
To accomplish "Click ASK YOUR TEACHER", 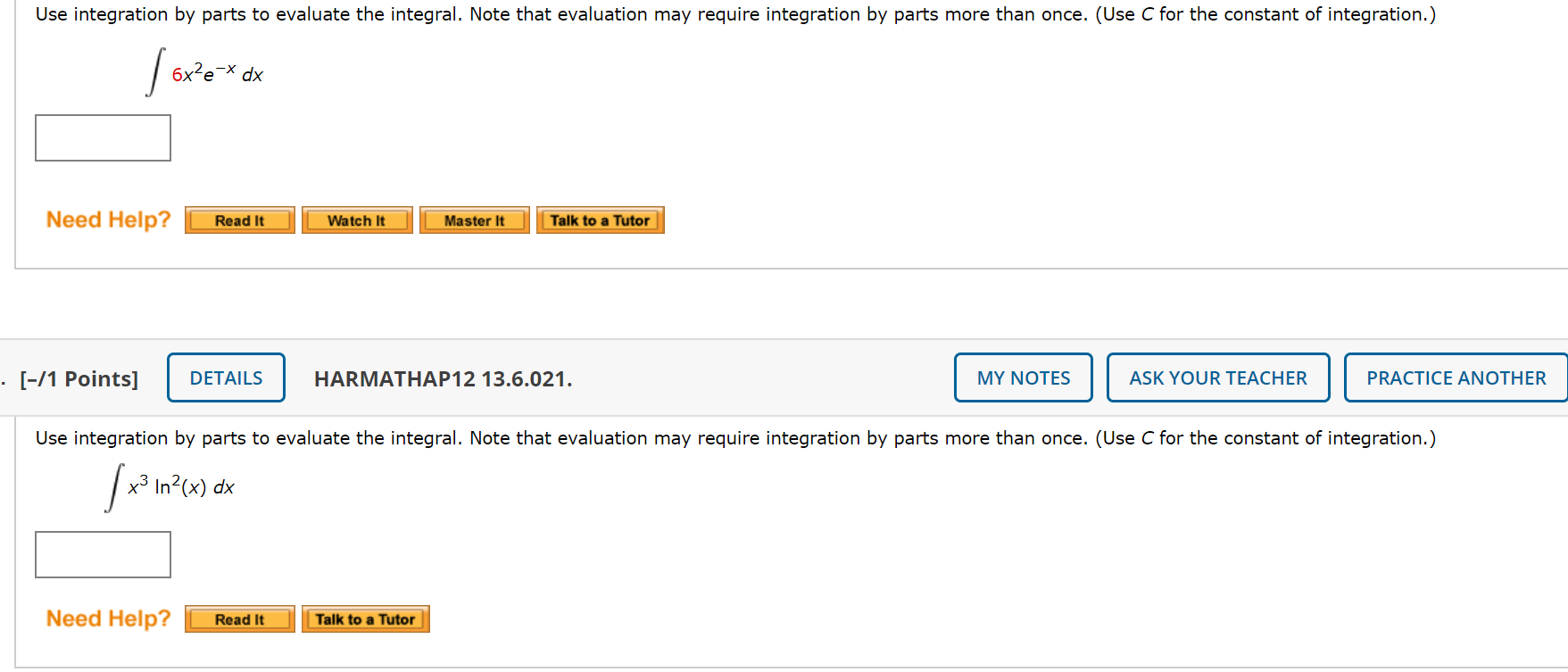I will tap(1217, 377).
